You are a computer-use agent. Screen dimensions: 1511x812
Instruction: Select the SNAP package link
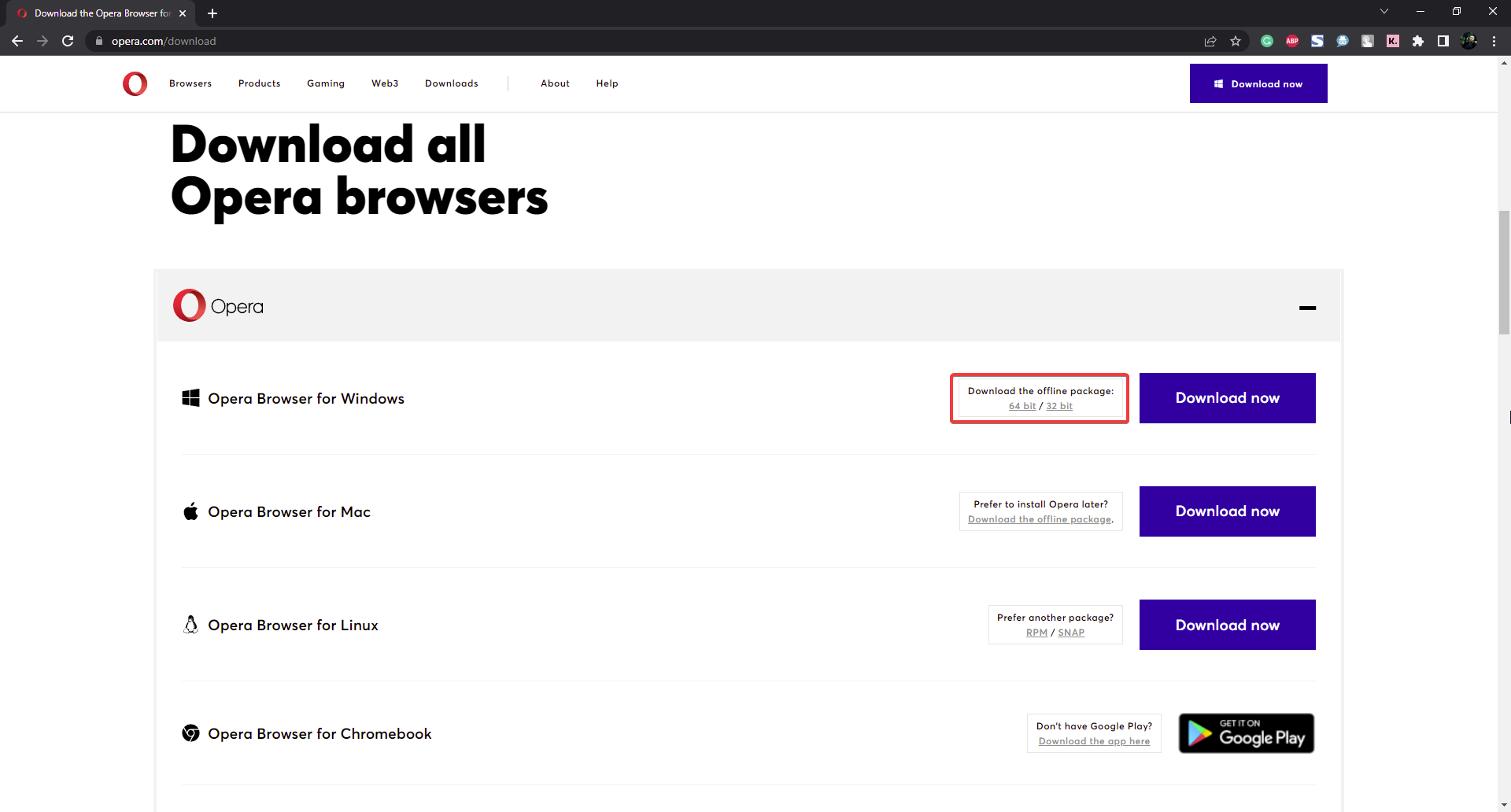(x=1071, y=633)
